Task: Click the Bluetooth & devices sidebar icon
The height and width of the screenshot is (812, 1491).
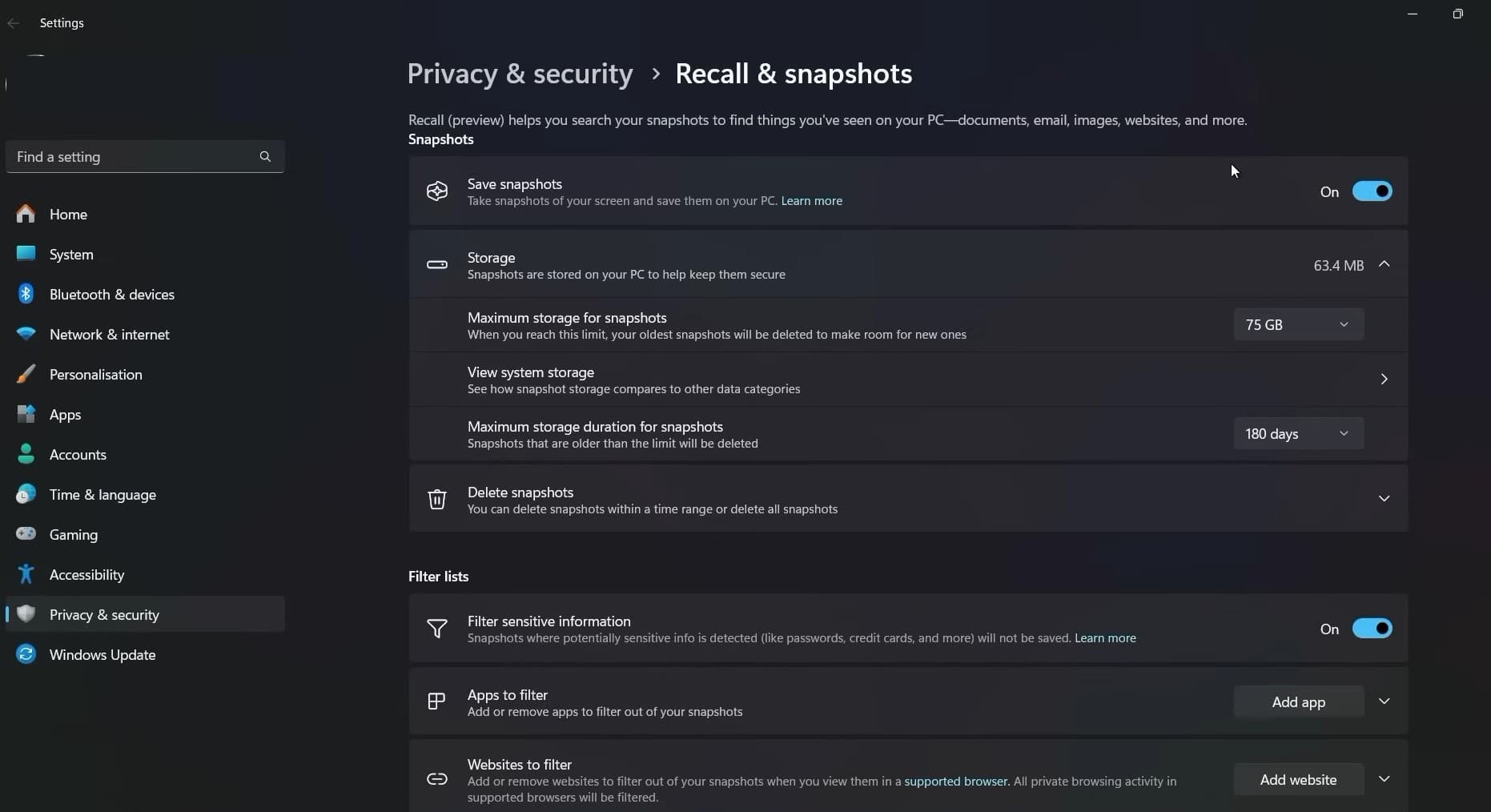Action: tap(26, 294)
